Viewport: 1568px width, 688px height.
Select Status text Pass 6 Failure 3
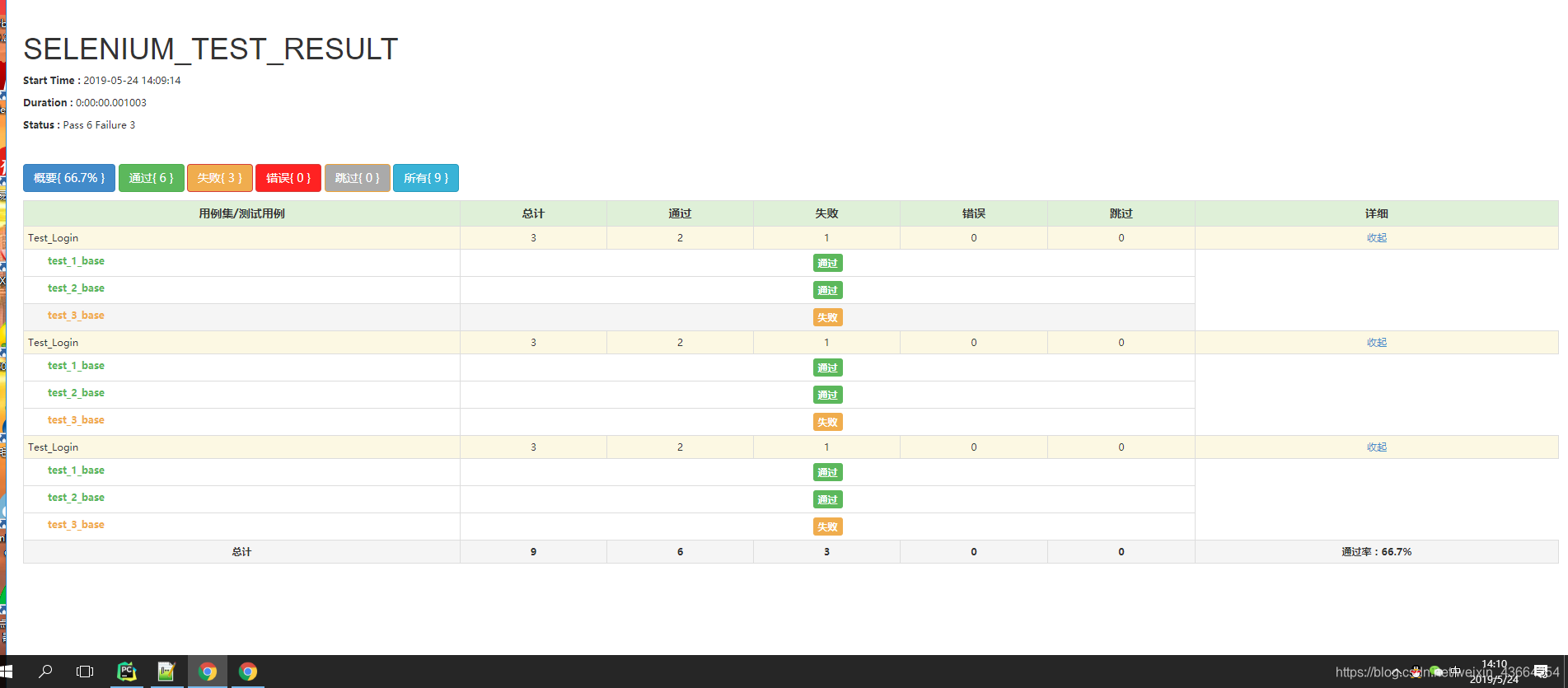click(x=99, y=125)
